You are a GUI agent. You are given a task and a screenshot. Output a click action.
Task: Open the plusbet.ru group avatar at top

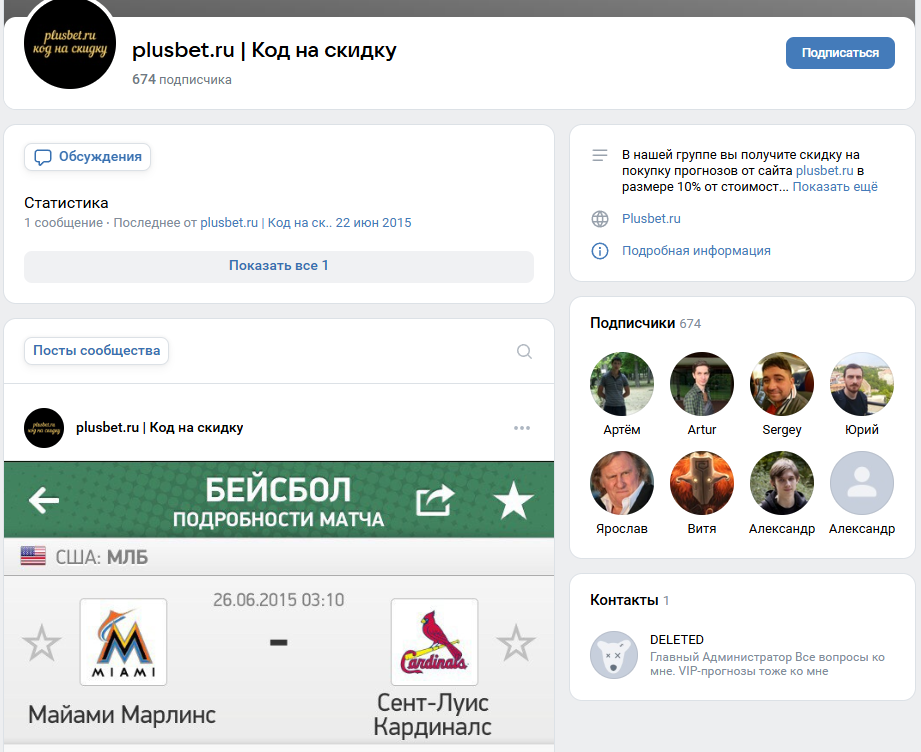[70, 43]
